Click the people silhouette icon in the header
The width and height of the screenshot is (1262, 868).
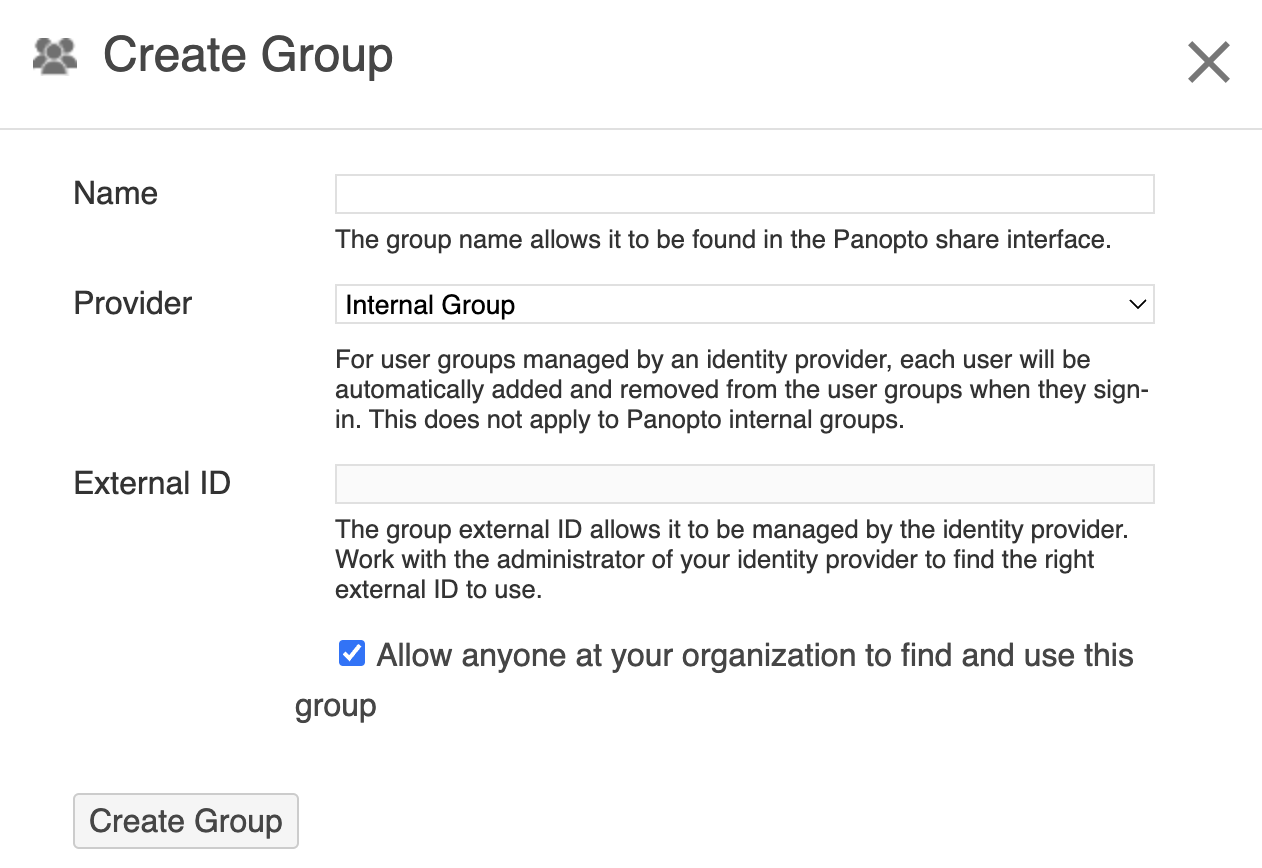click(54, 57)
